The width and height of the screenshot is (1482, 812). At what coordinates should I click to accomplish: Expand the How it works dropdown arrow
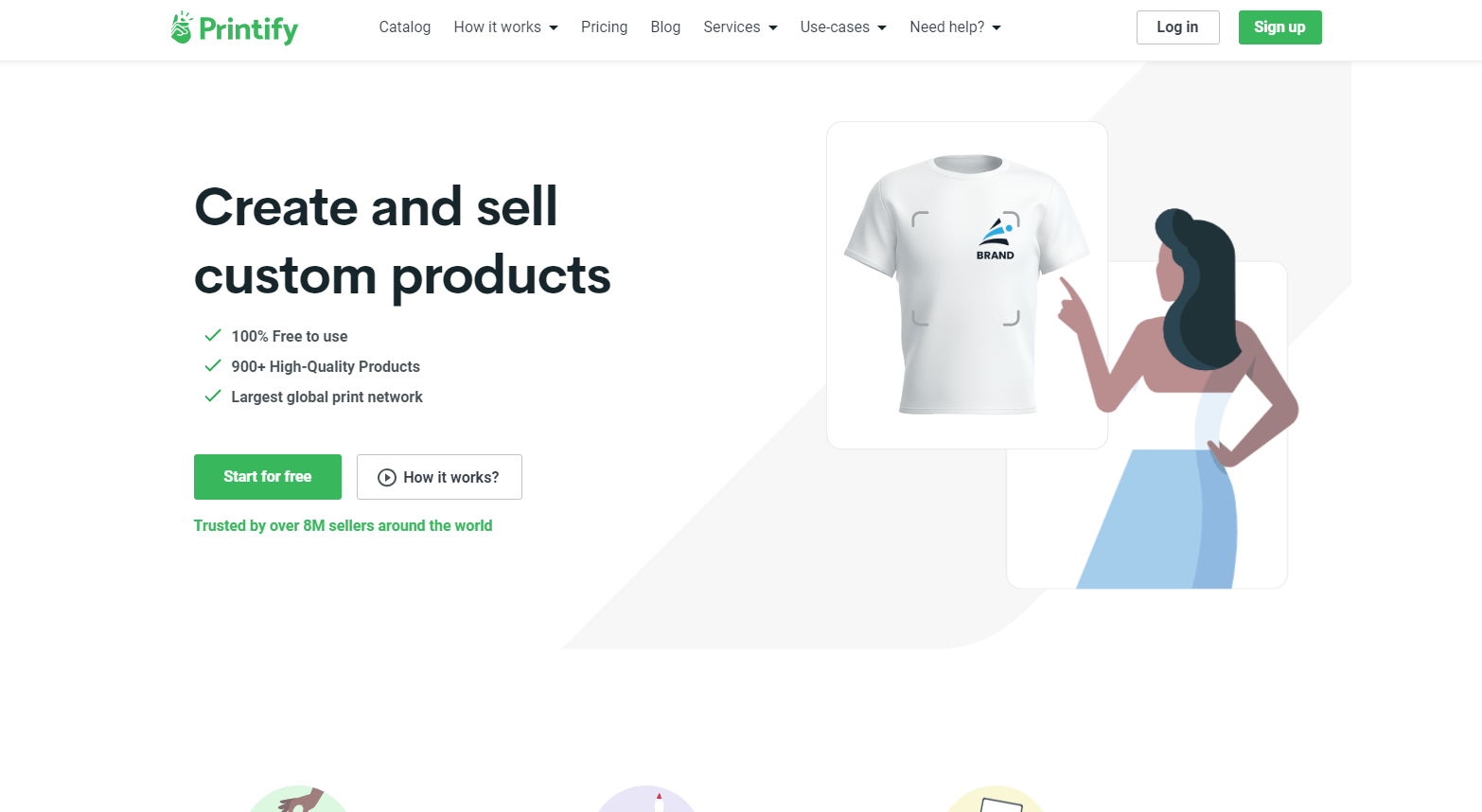pyautogui.click(x=554, y=27)
